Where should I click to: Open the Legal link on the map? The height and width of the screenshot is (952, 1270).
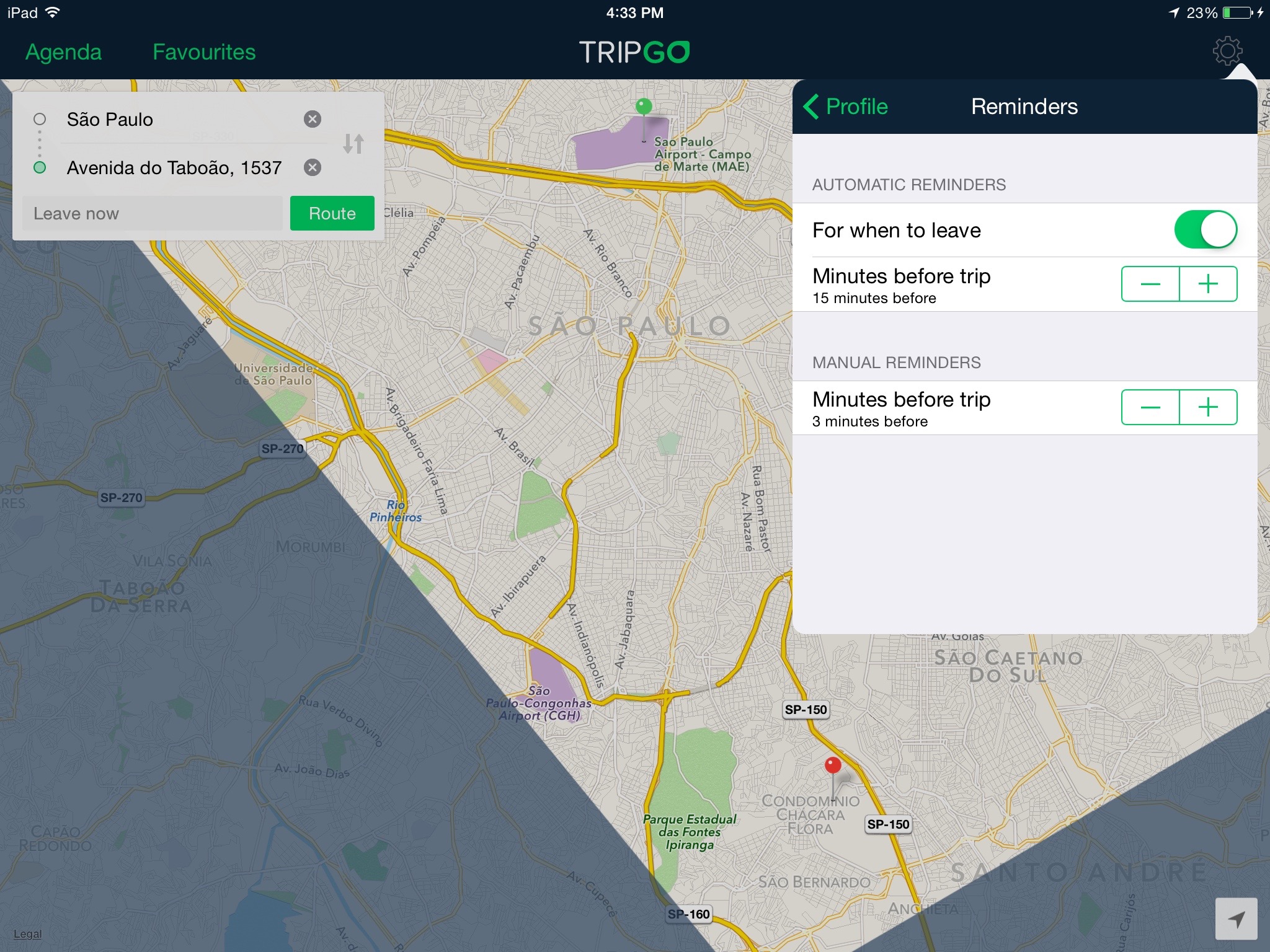click(x=27, y=934)
